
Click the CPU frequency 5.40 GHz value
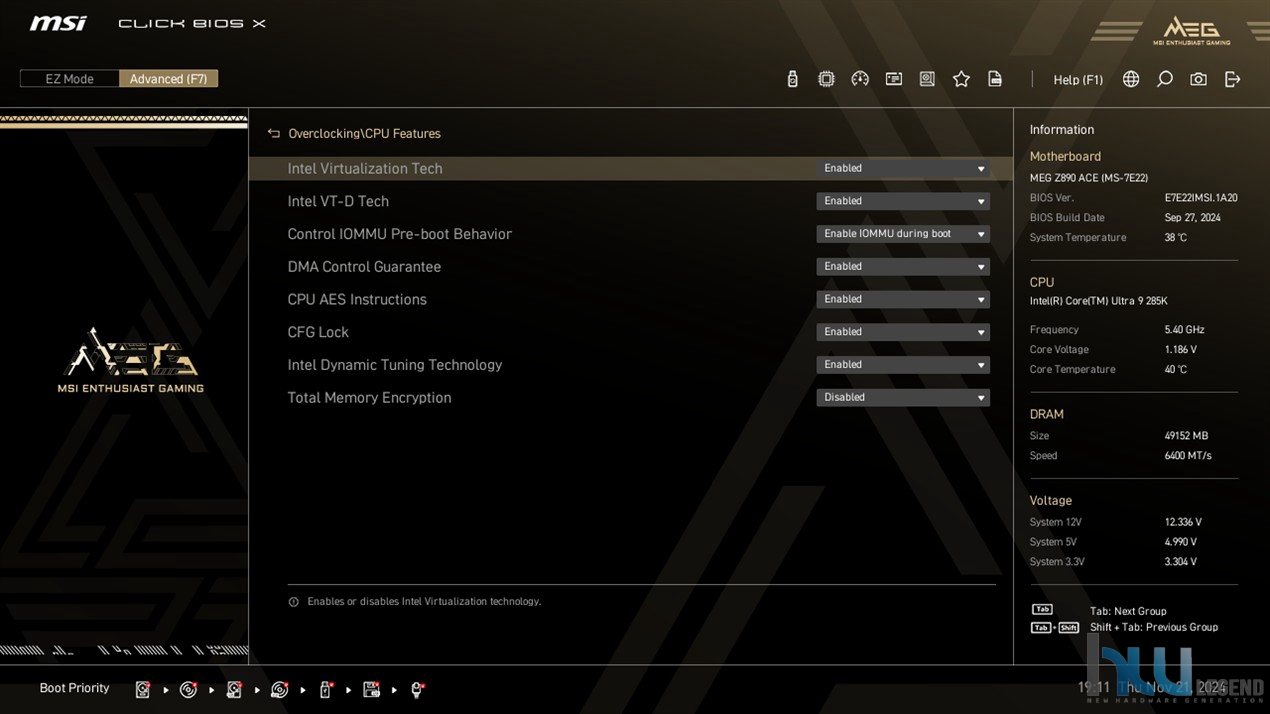[x=1184, y=330]
